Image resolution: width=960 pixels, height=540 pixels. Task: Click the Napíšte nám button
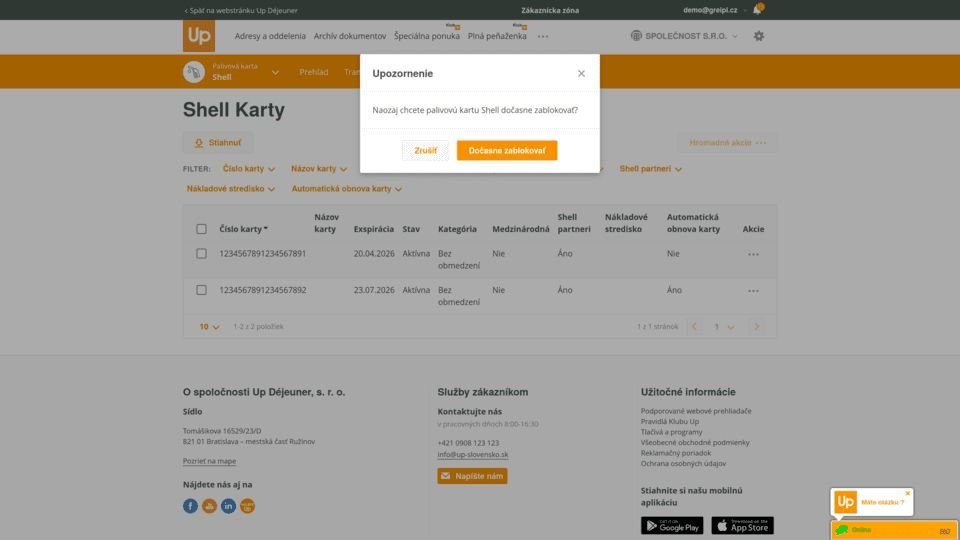472,476
